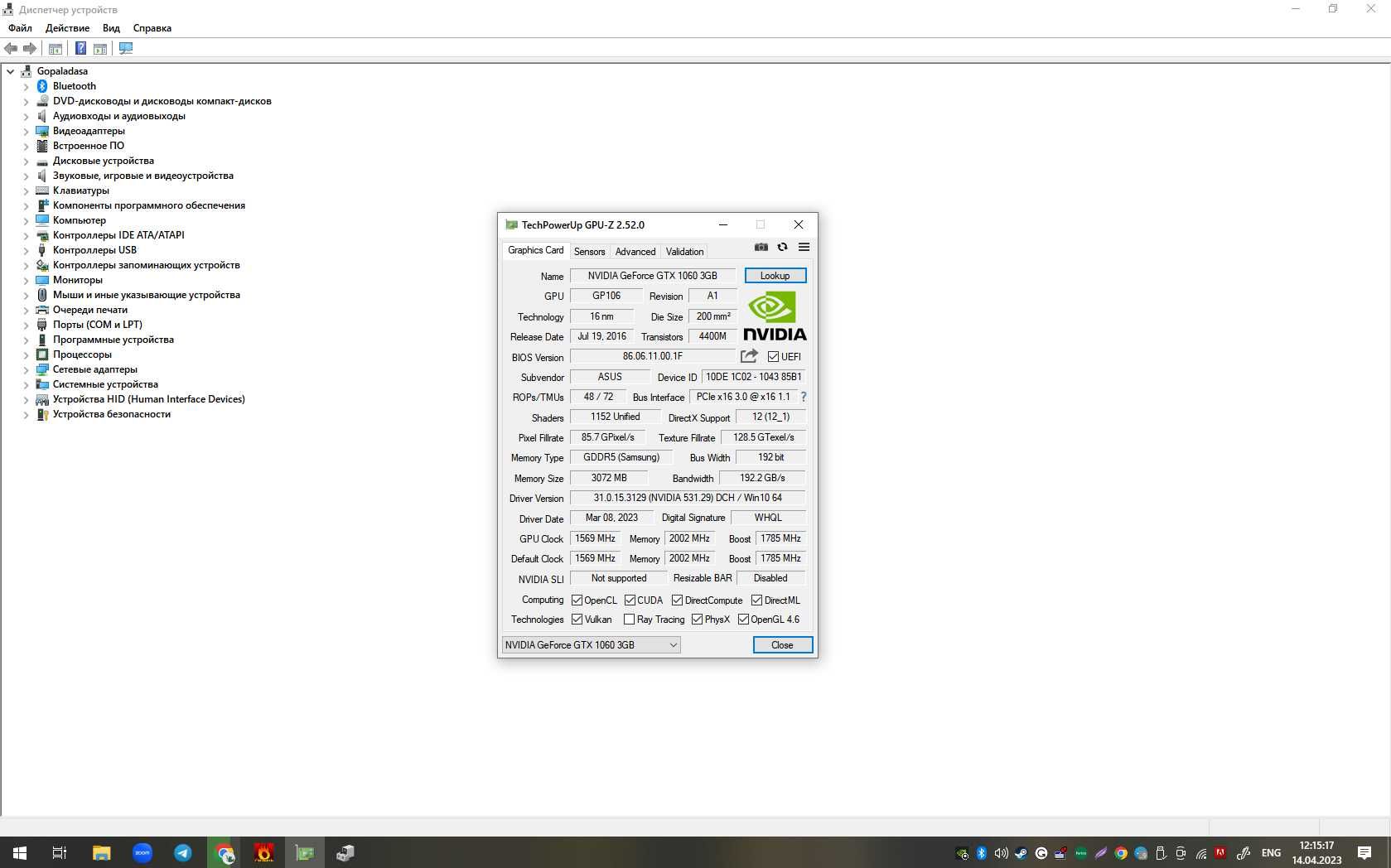The height and width of the screenshot is (868, 1391).
Task: Expand the Клавиатуры node
Action: tap(26, 190)
